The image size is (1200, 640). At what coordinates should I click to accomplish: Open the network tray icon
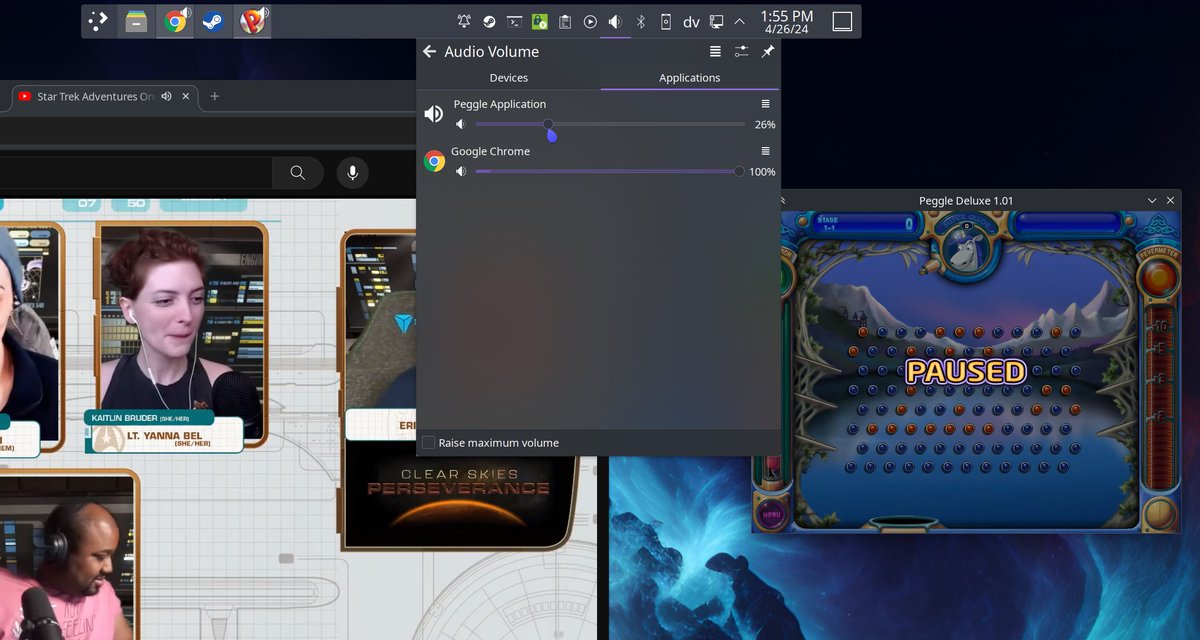[x=716, y=21]
